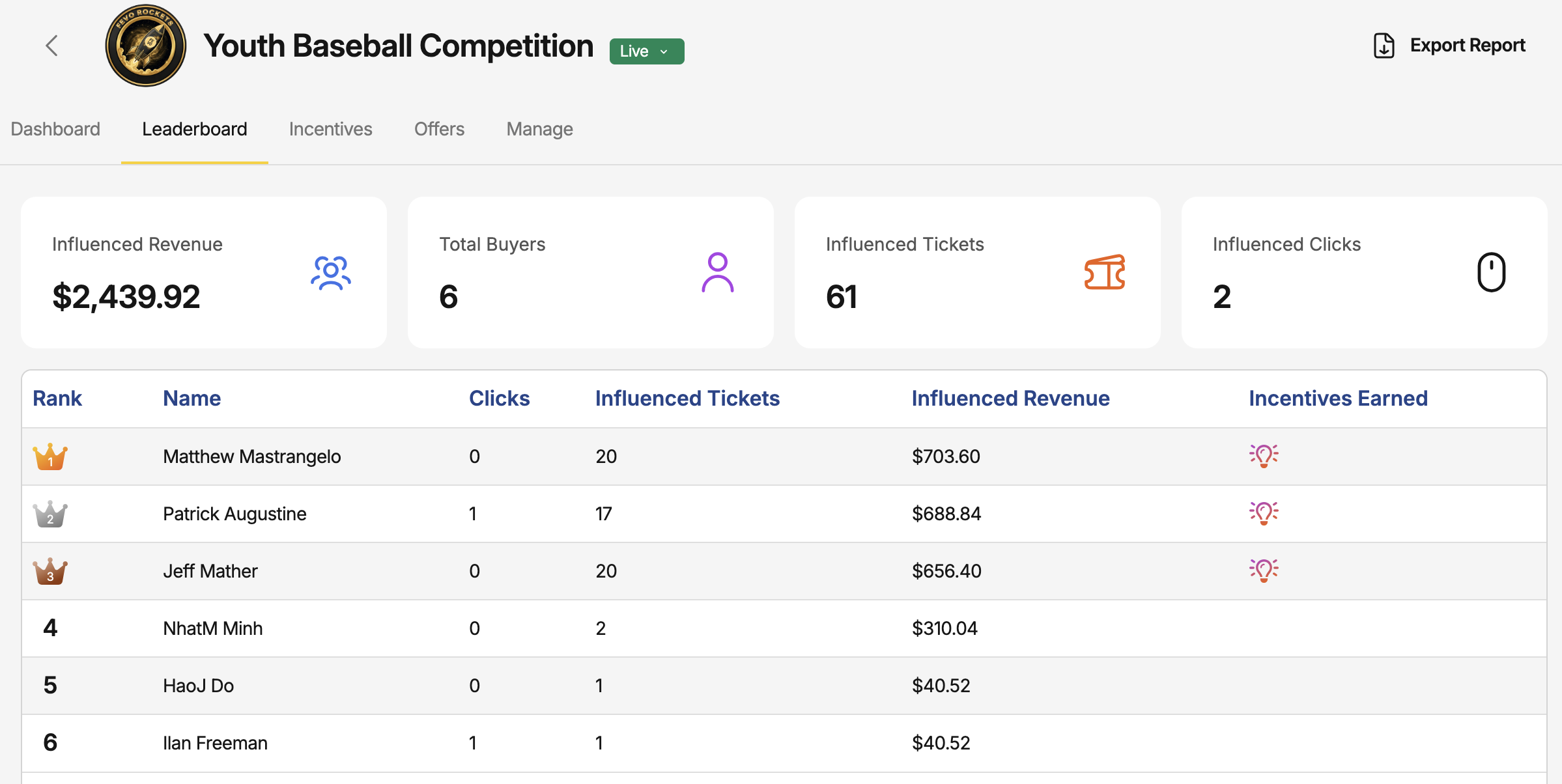Click Patrick Augustine's incentive lightbulb icon
This screenshot has width=1562, height=784.
1264,513
